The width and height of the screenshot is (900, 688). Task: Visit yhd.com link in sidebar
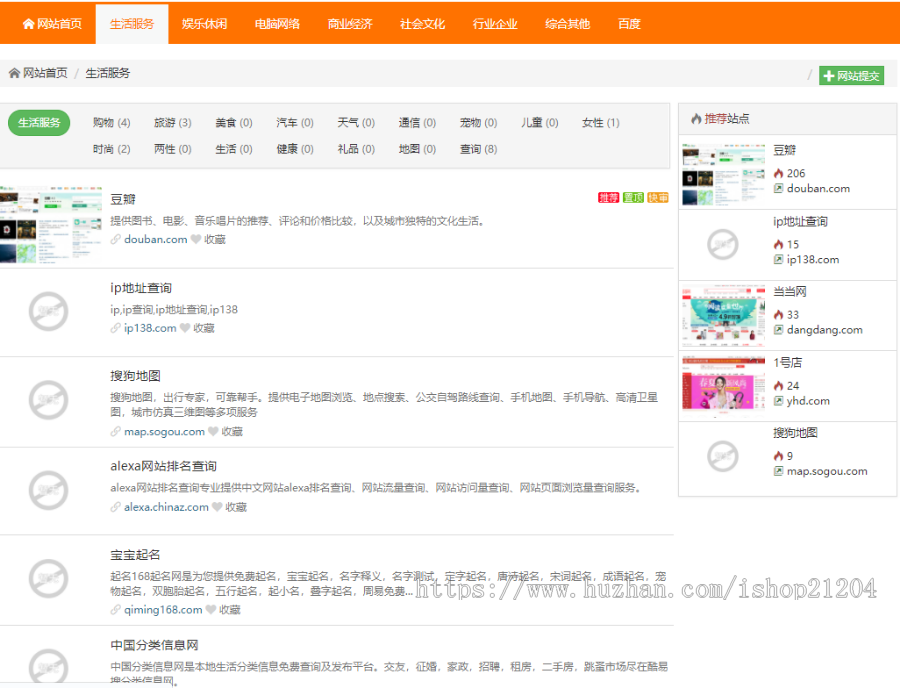pyautogui.click(x=808, y=401)
